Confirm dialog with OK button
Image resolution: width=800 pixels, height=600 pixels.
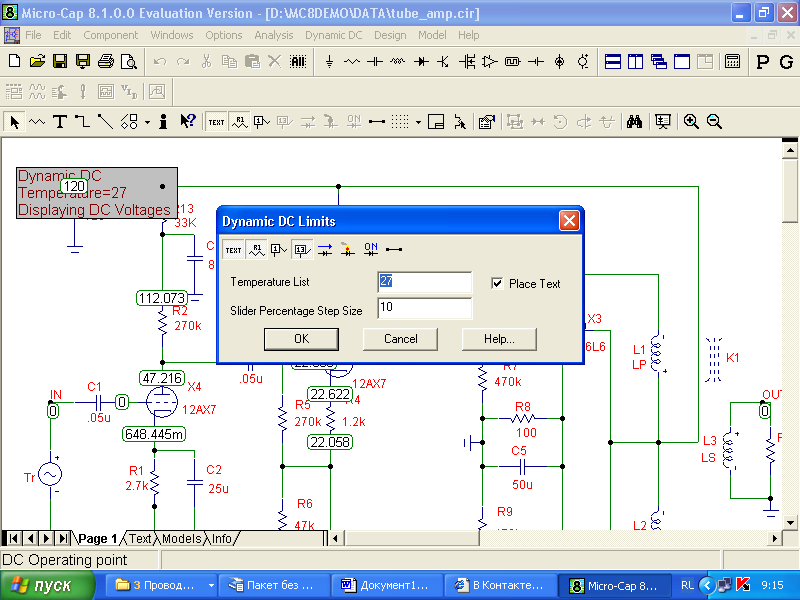[301, 339]
